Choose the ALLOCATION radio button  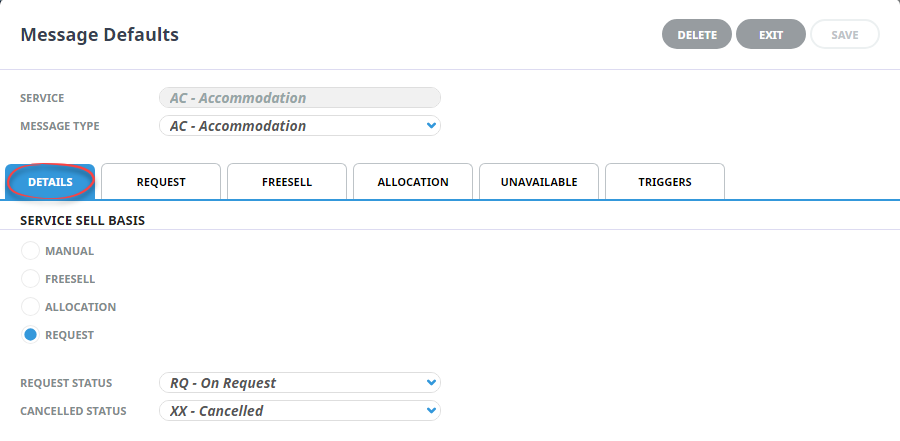pos(30,307)
